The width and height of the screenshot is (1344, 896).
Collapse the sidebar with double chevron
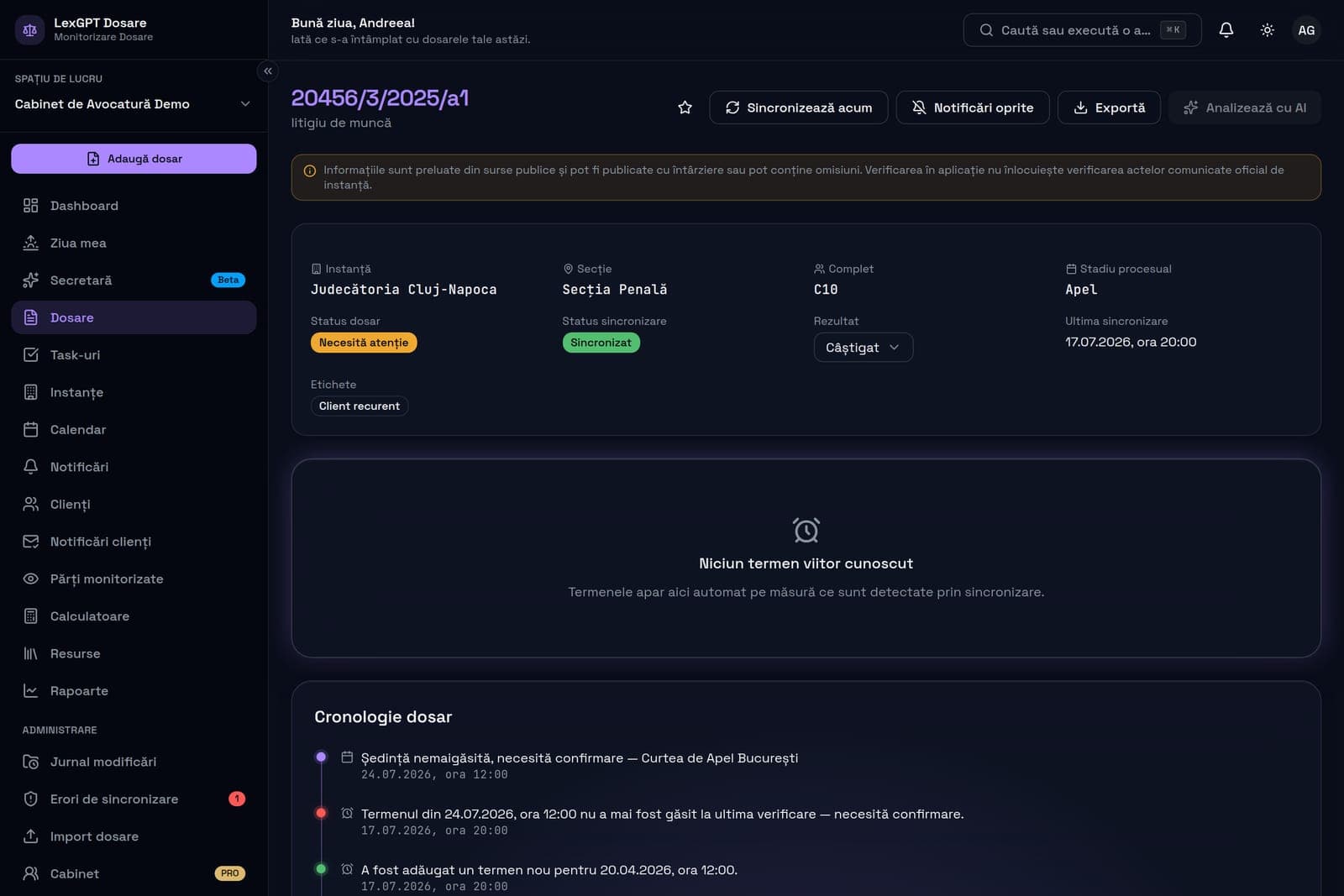click(x=268, y=71)
